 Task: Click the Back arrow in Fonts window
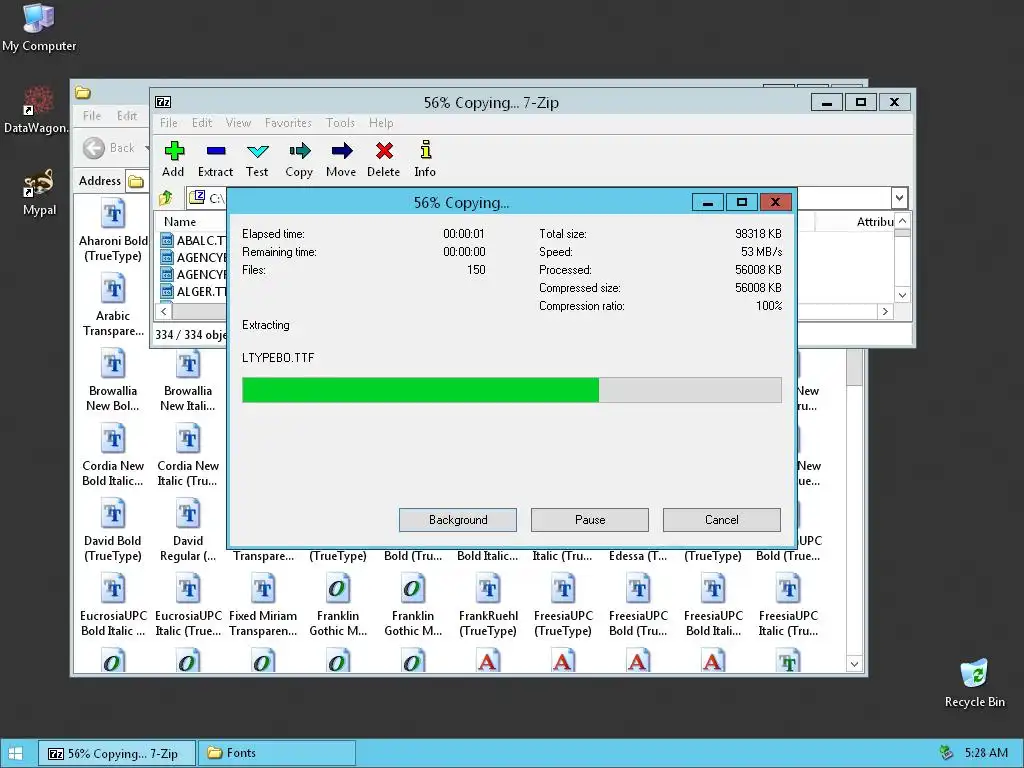coord(94,148)
